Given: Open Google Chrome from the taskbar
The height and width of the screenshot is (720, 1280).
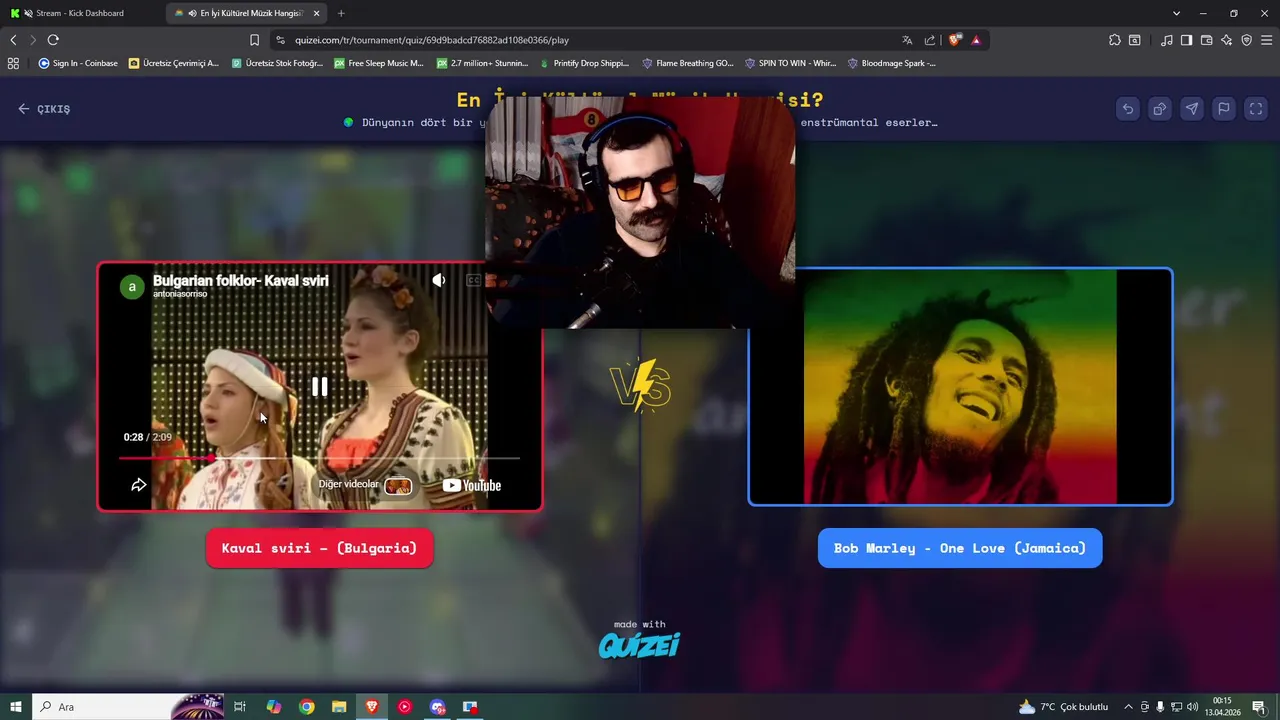Looking at the screenshot, I should (x=307, y=707).
